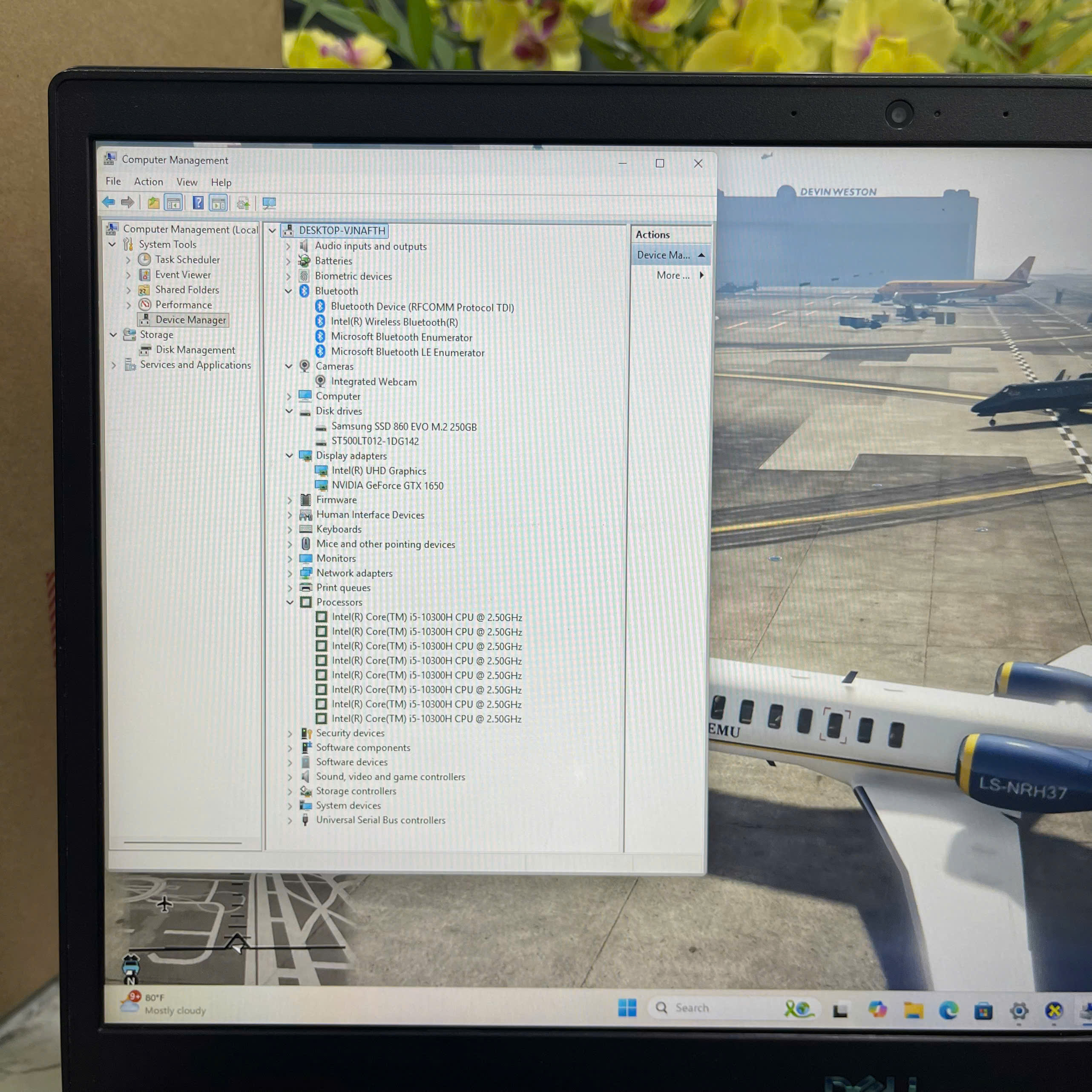Collapse the Bluetooth device category
This screenshot has width=1092, height=1092.
point(288,291)
